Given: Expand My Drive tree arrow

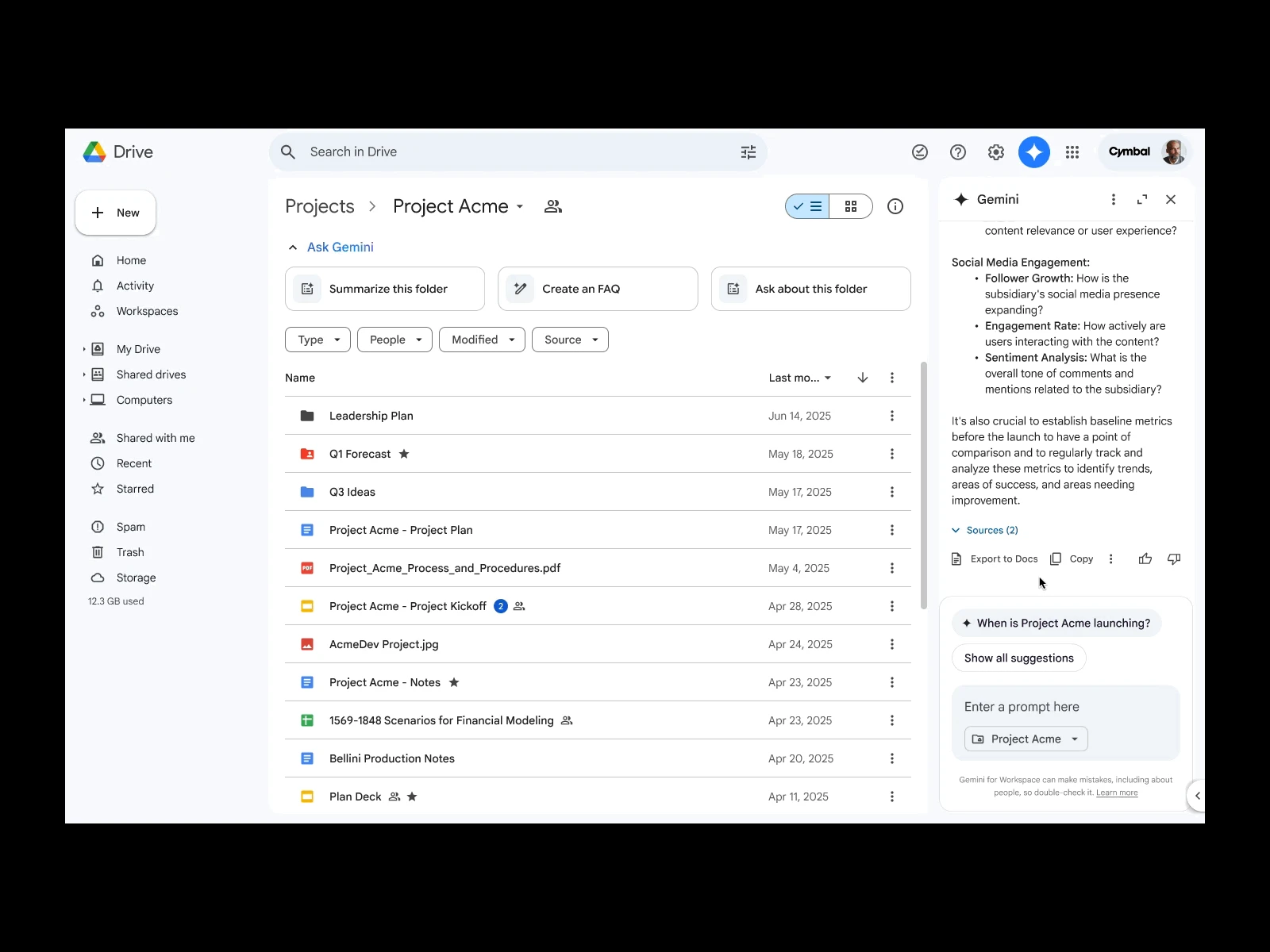Looking at the screenshot, I should coord(84,349).
